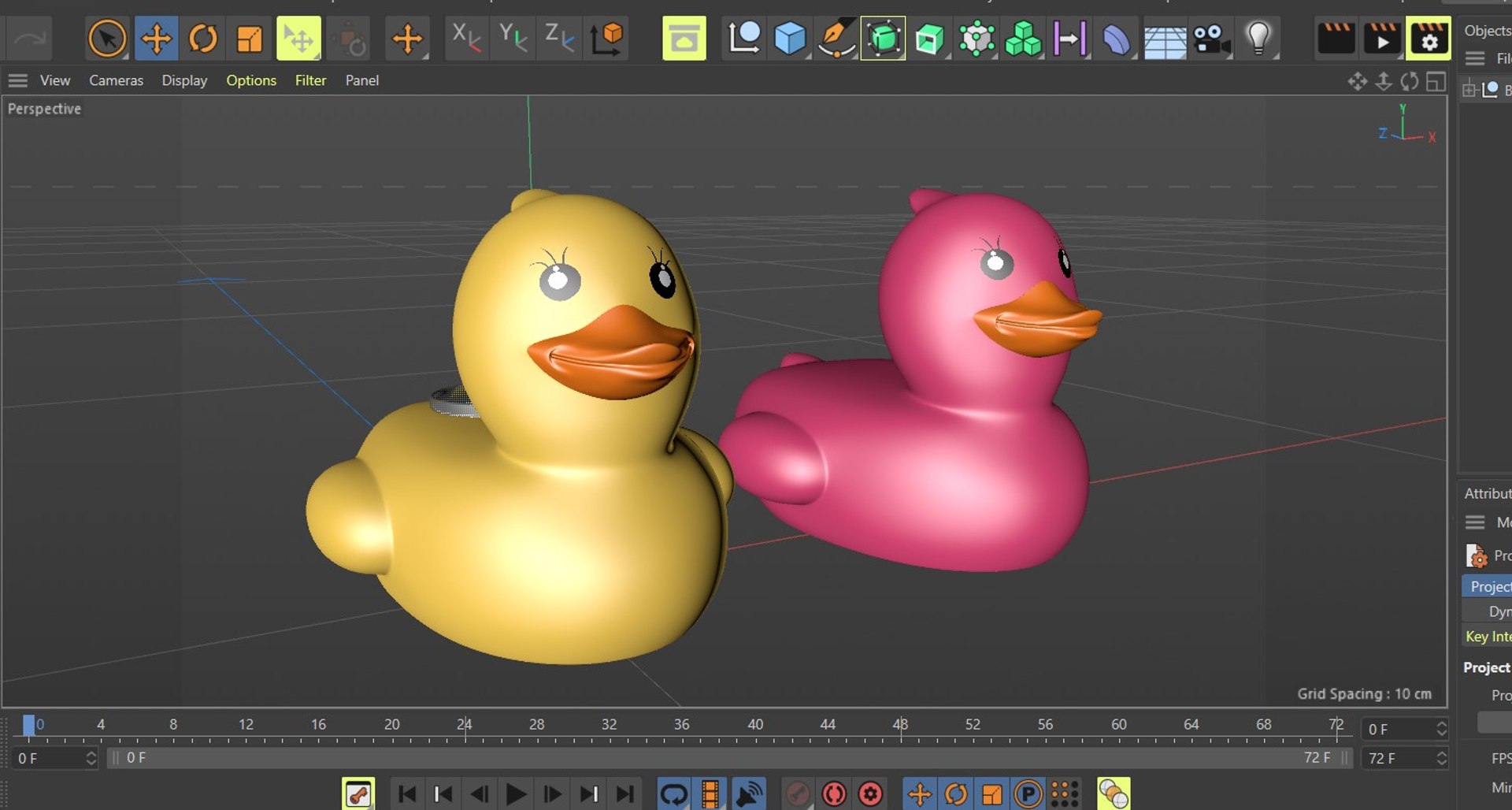Add a Light object
This screenshot has height=810, width=1512.
click(x=1258, y=38)
